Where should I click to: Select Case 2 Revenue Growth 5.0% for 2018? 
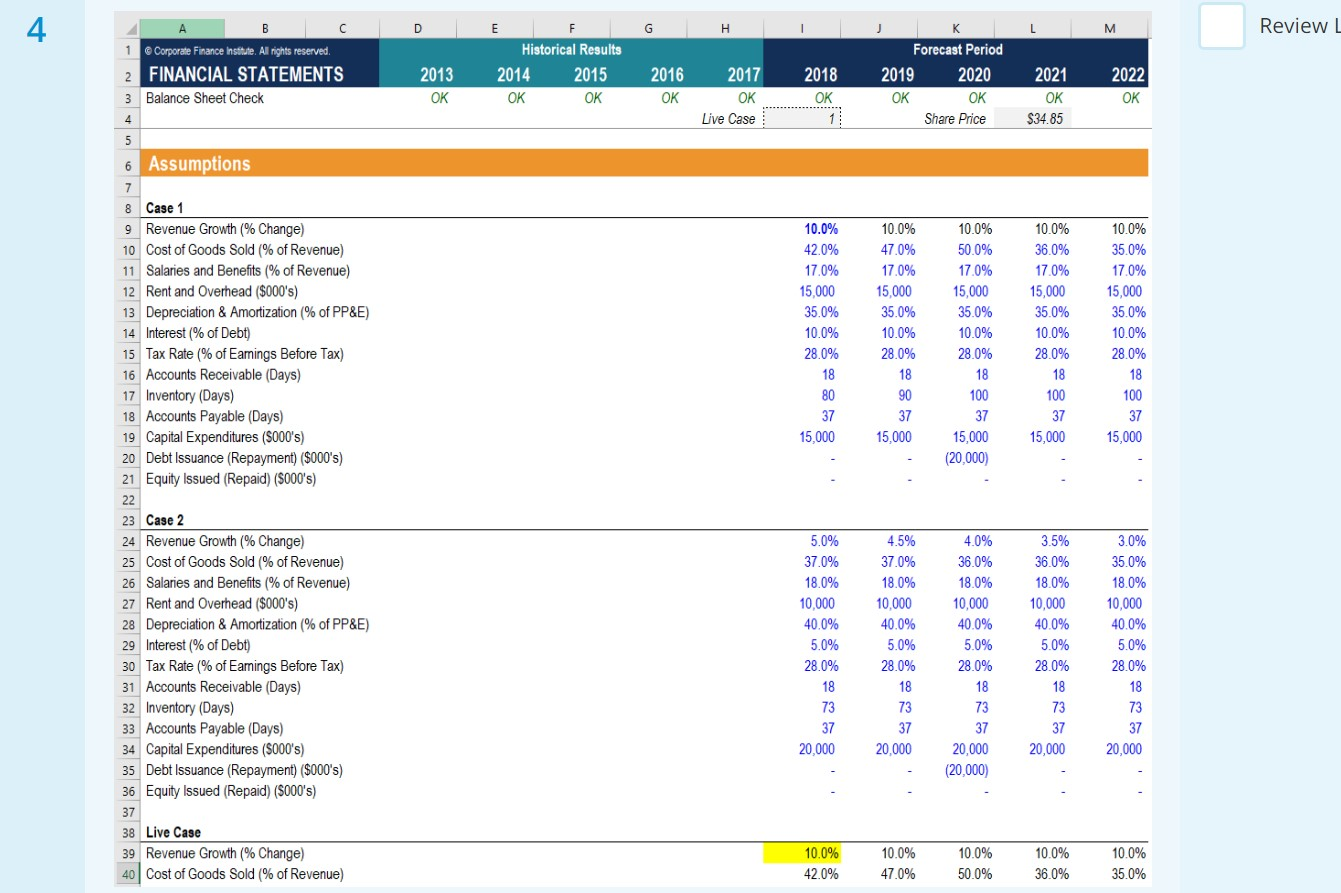click(x=824, y=541)
